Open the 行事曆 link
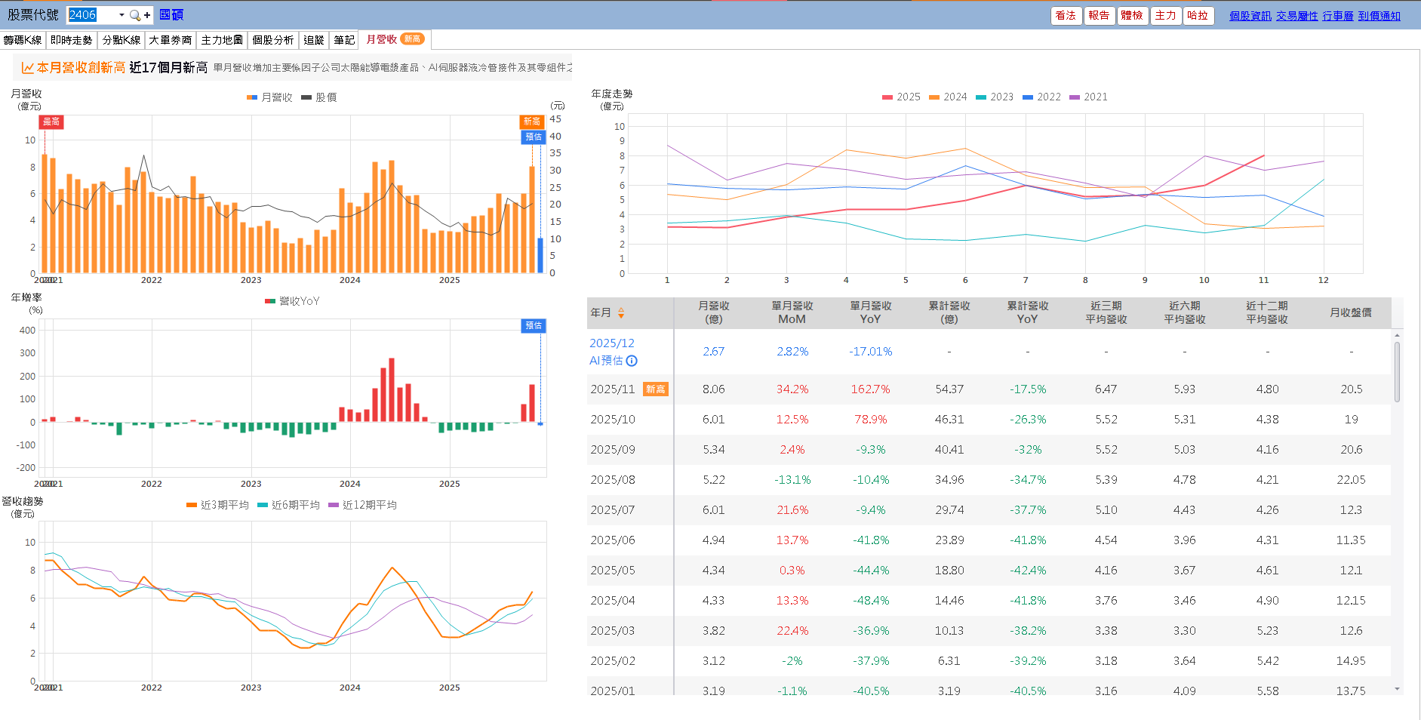 (x=1338, y=16)
